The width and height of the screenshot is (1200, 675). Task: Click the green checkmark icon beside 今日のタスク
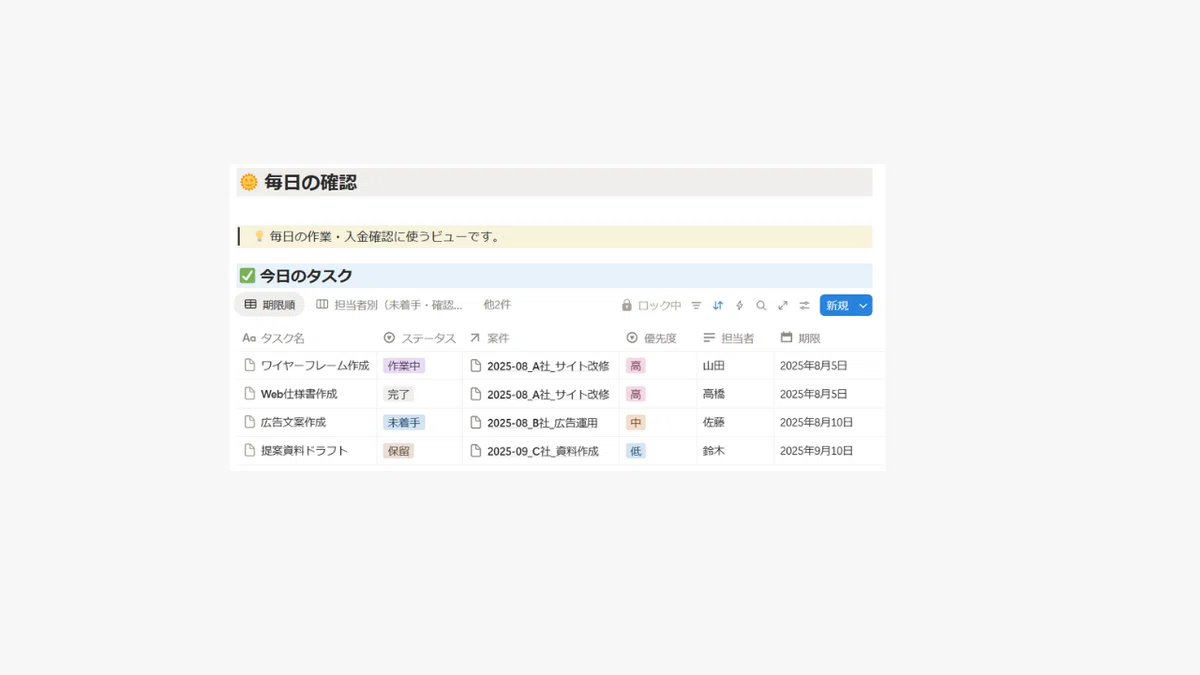point(247,275)
